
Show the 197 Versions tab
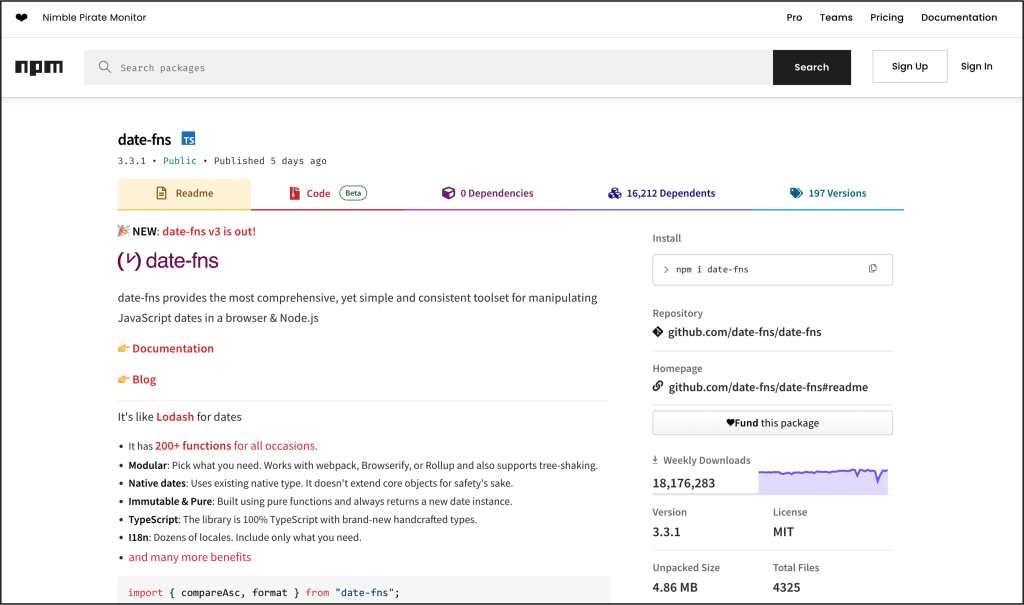click(x=828, y=193)
